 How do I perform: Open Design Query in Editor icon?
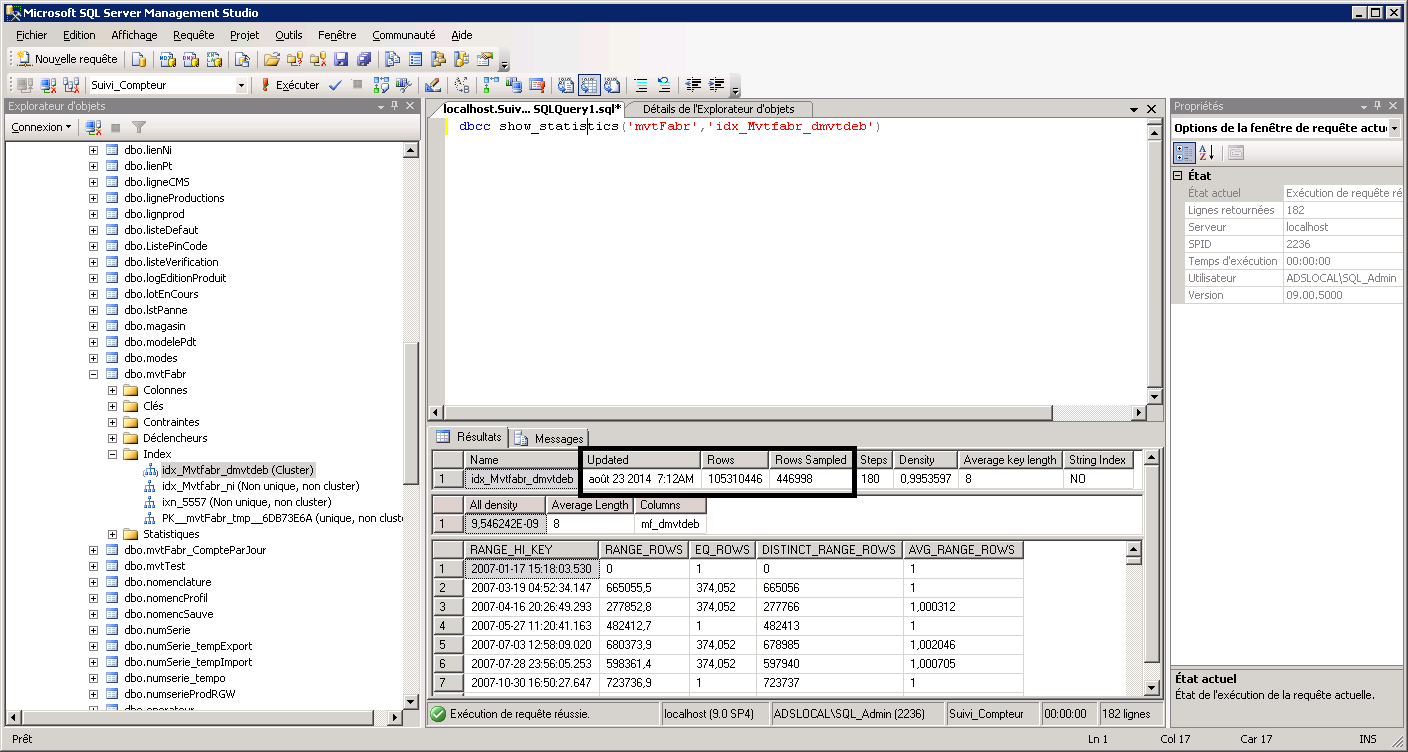(x=433, y=85)
